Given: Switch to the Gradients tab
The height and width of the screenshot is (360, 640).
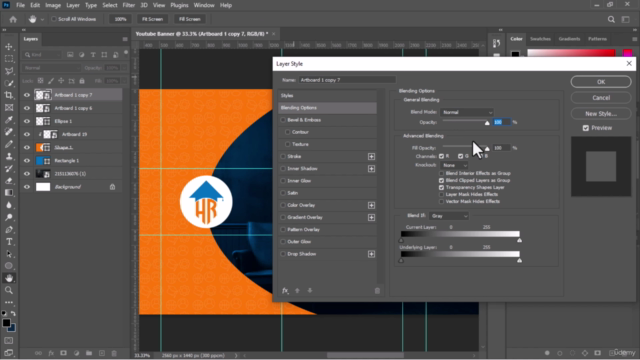Looking at the screenshot, I should tap(569, 39).
